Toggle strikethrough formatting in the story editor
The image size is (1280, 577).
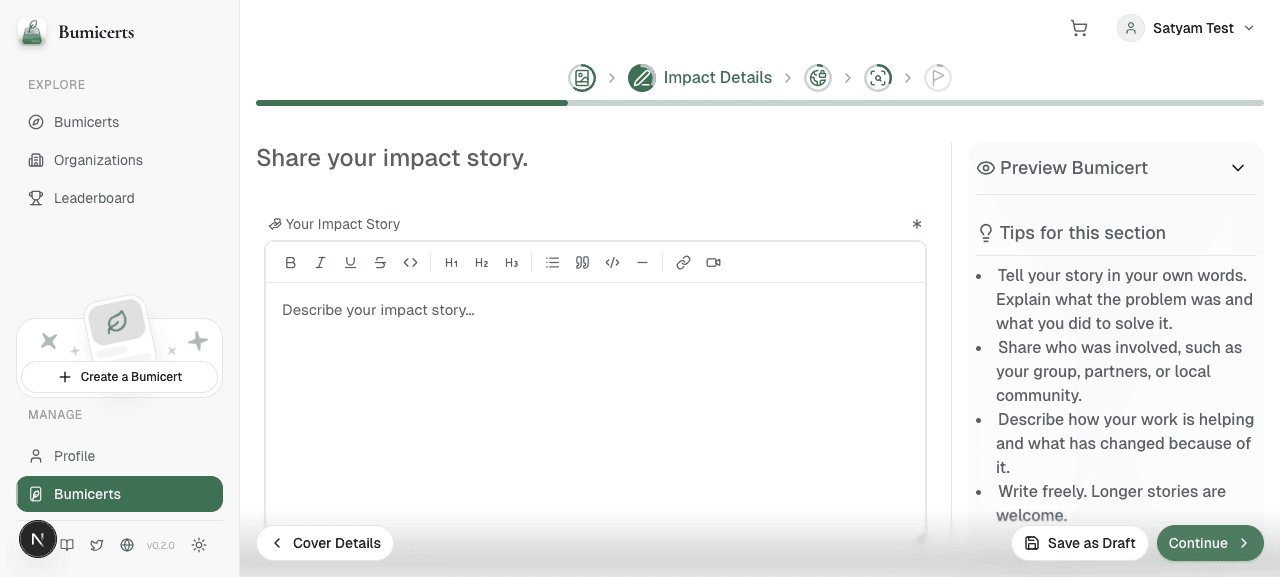pos(381,263)
